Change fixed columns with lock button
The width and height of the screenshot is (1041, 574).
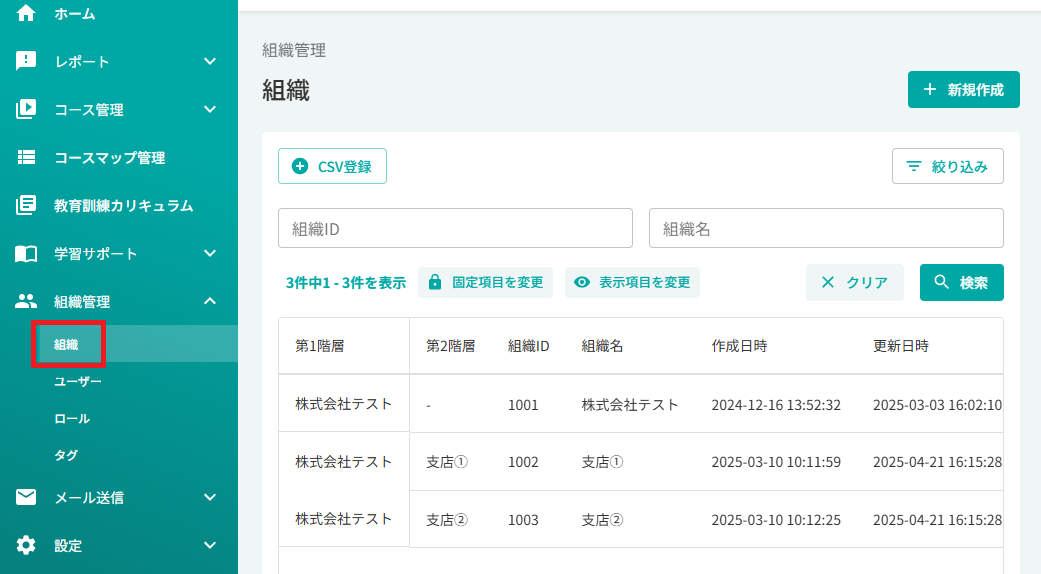[485, 283]
